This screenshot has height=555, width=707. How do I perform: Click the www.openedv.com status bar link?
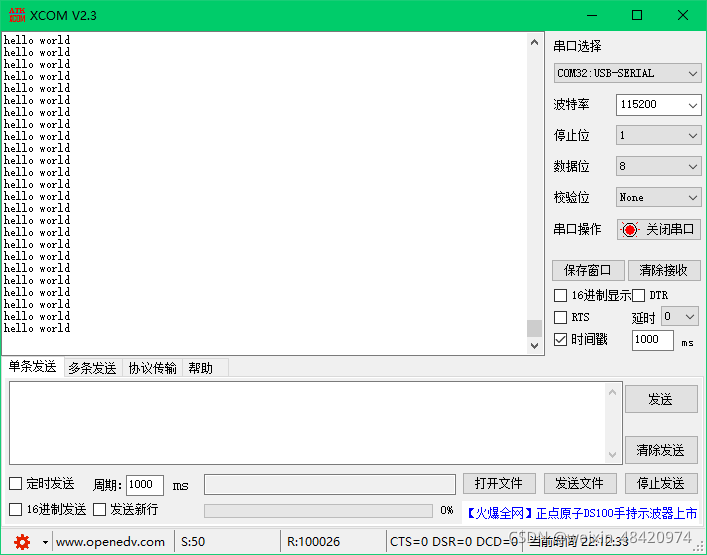point(110,542)
